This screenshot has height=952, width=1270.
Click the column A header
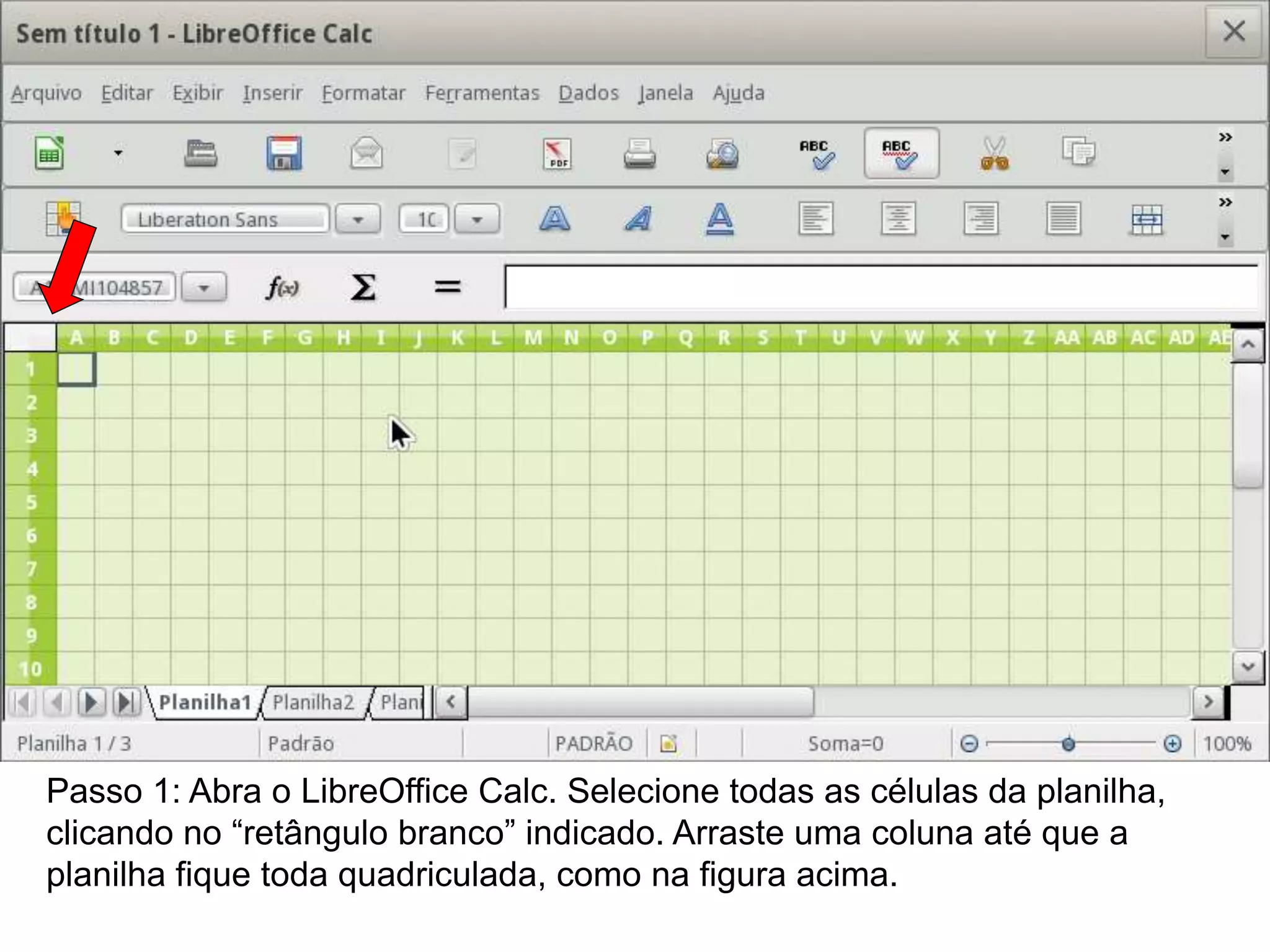(76, 338)
